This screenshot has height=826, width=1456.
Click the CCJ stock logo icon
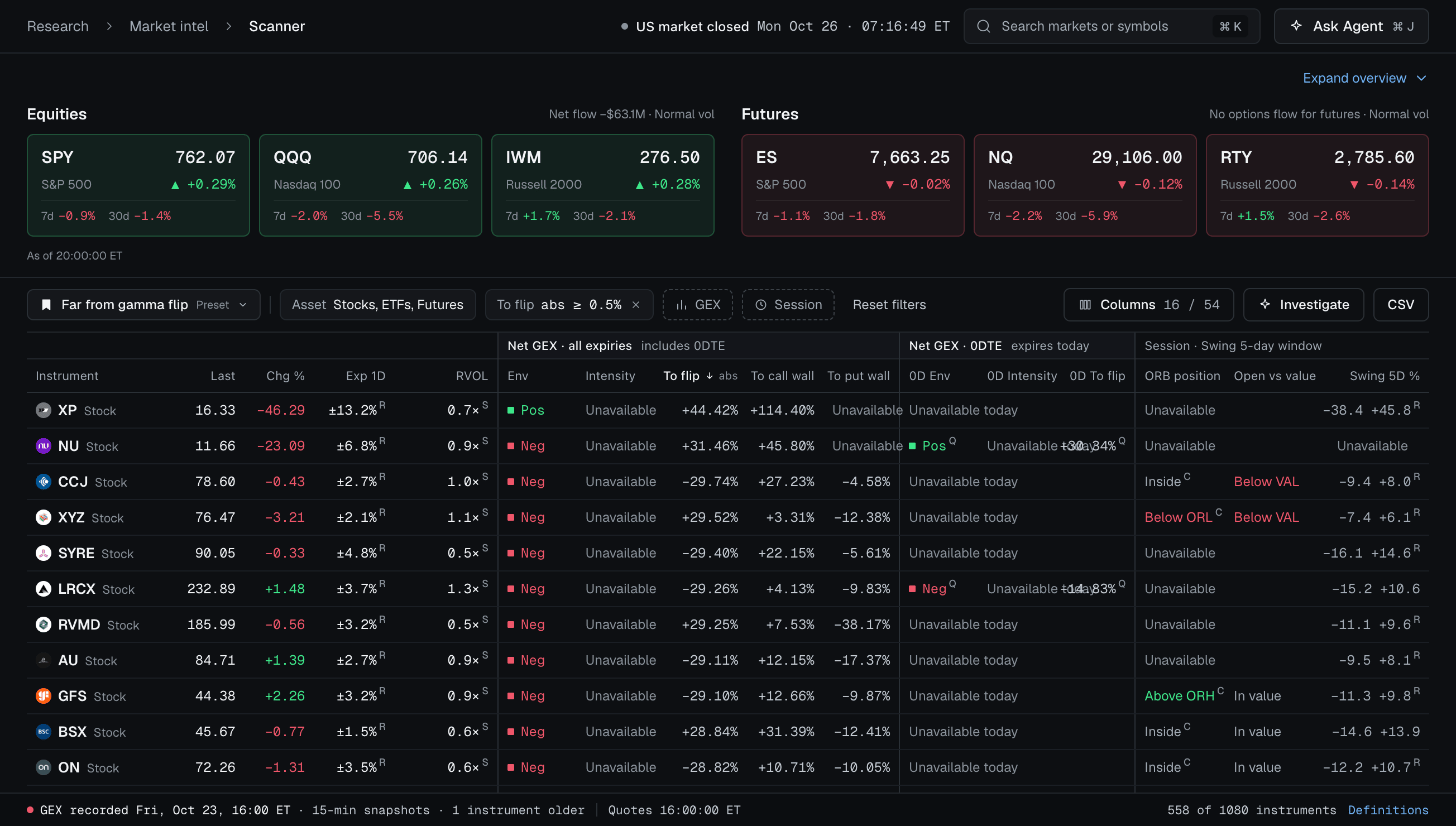point(44,482)
